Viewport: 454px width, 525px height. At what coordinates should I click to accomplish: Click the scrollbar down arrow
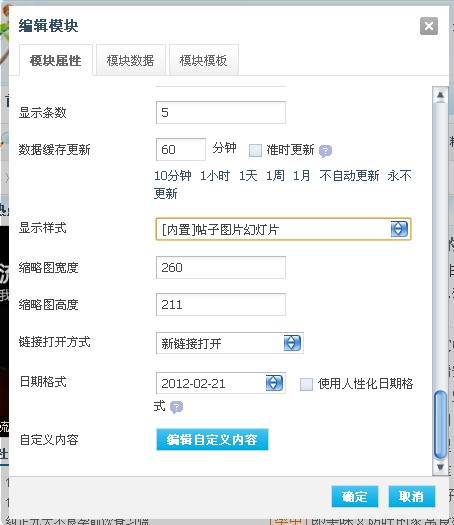click(x=440, y=467)
